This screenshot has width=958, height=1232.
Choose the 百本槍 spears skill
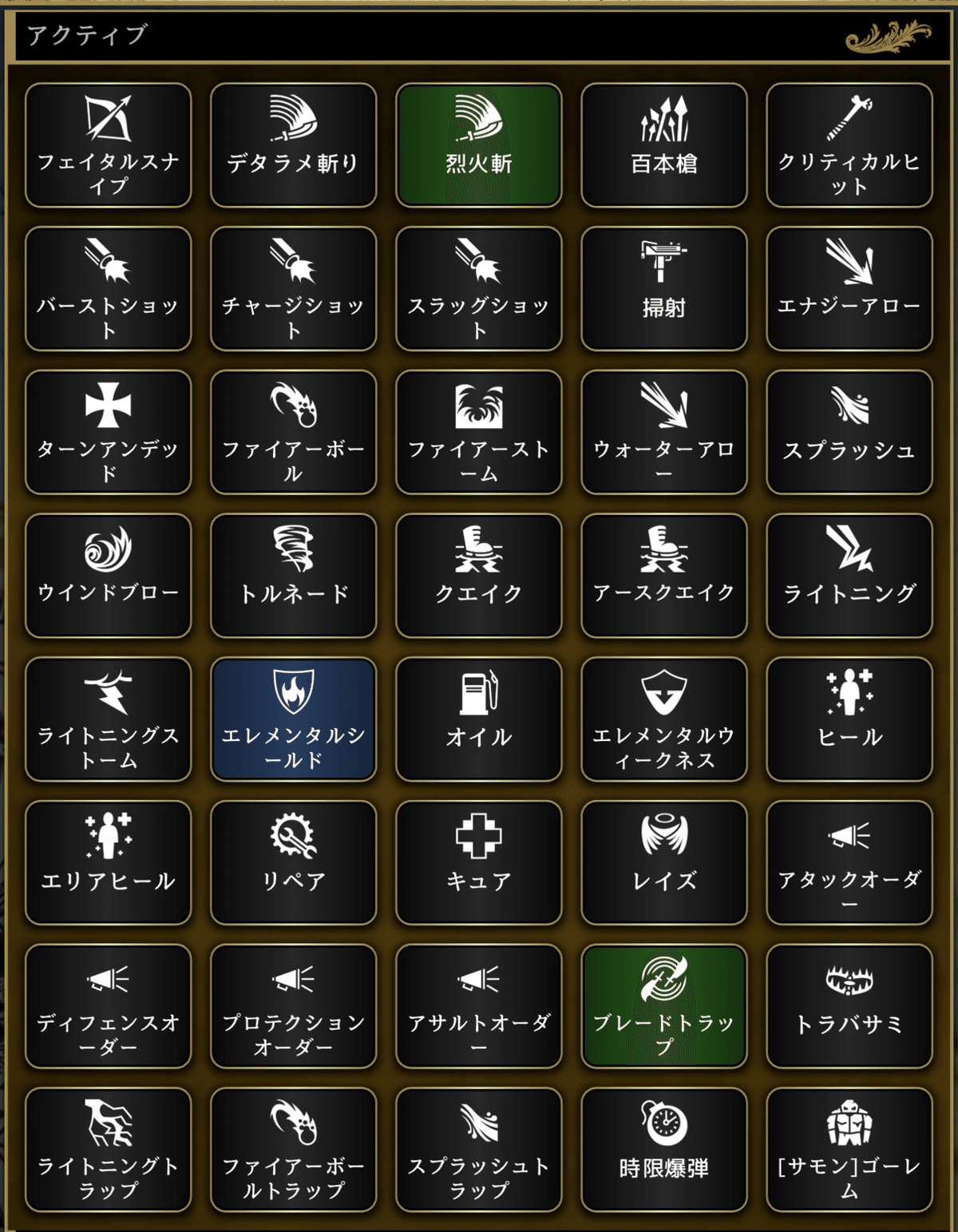(664, 145)
